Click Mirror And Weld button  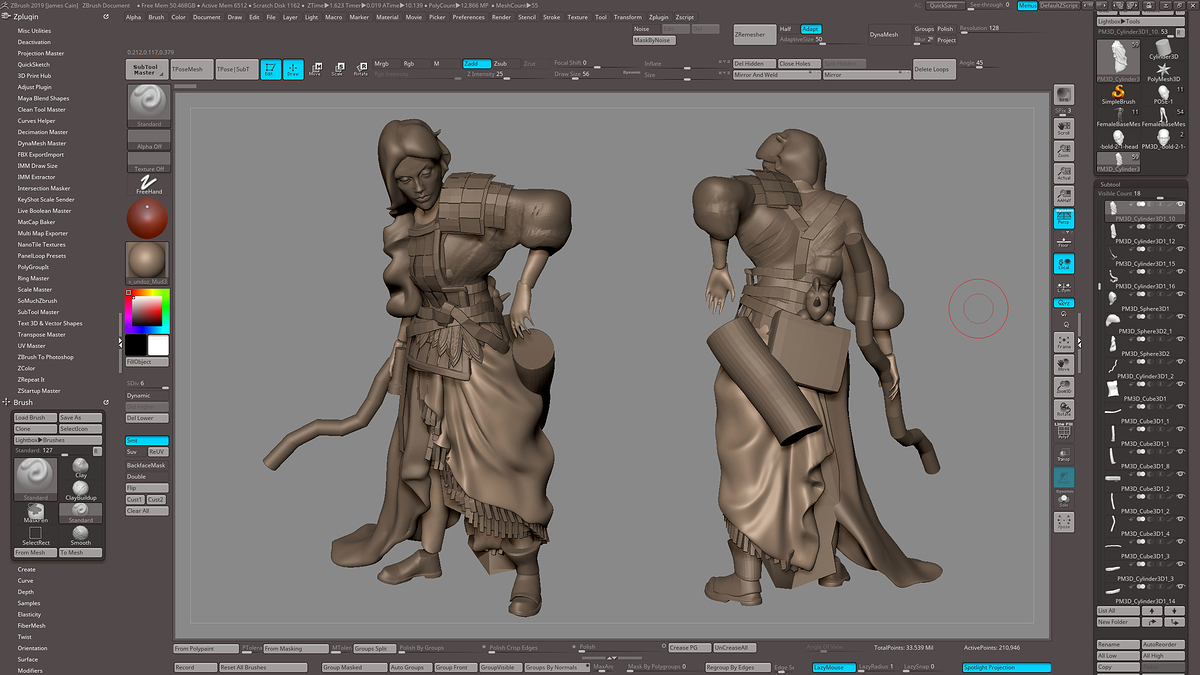(775, 75)
